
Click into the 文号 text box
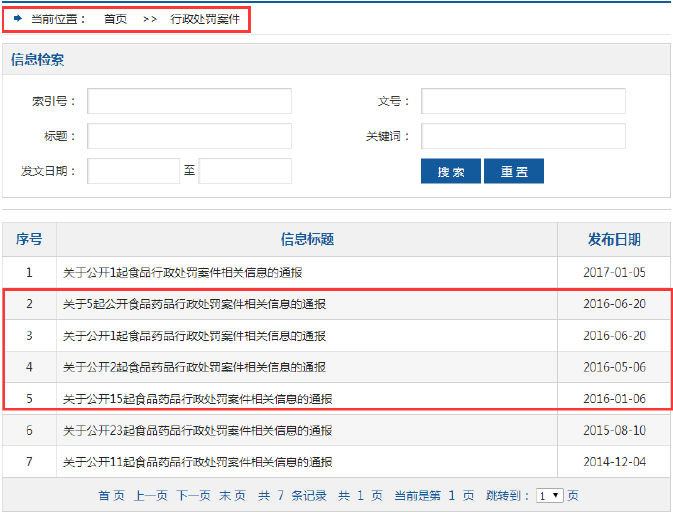coord(523,101)
